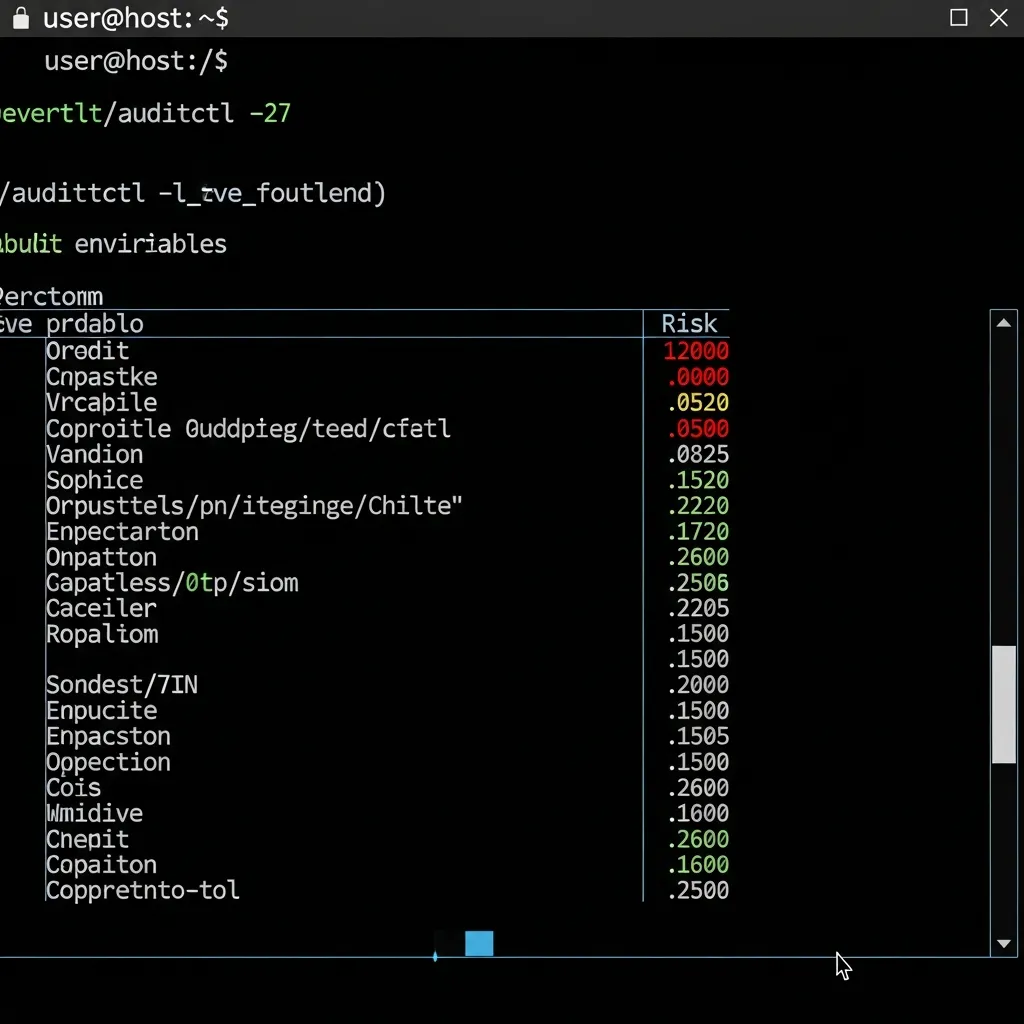Click the scrollbar up arrow

pyautogui.click(x=1004, y=321)
